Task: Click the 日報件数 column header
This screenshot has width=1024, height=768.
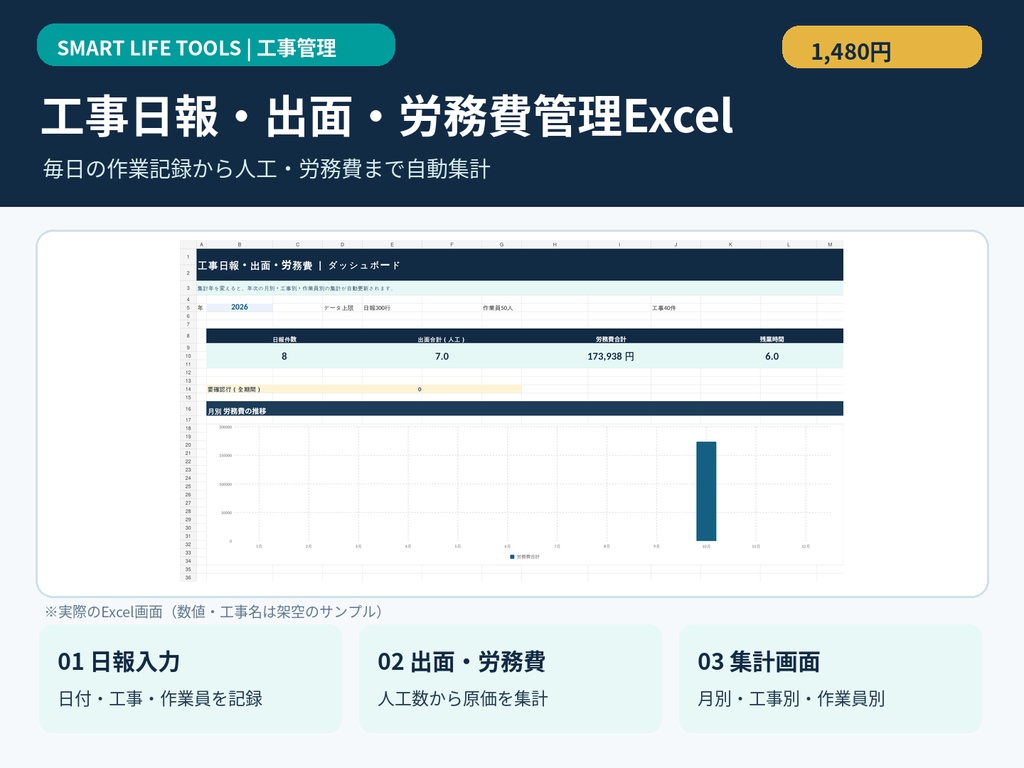Action: pos(284,340)
